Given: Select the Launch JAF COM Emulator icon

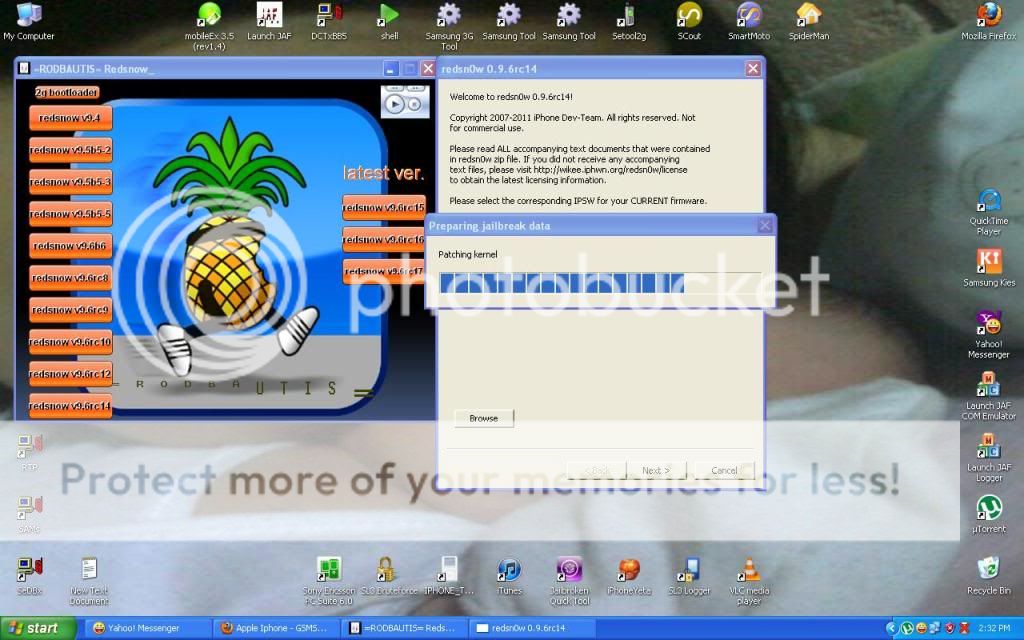Looking at the screenshot, I should [989, 396].
